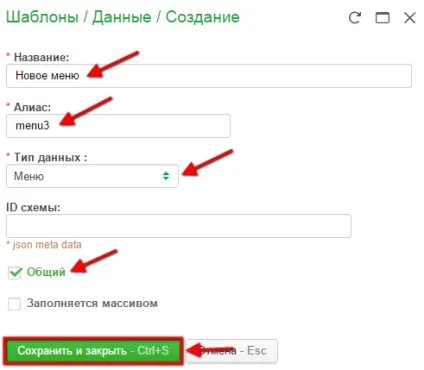
Task: Click the empty ID схемы input field
Action: click(x=179, y=226)
